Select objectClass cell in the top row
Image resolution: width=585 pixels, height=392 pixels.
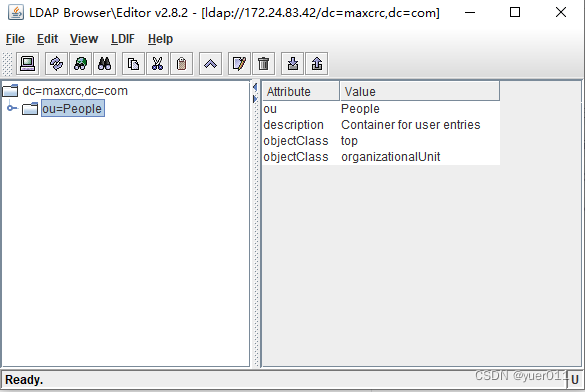tap(301, 141)
